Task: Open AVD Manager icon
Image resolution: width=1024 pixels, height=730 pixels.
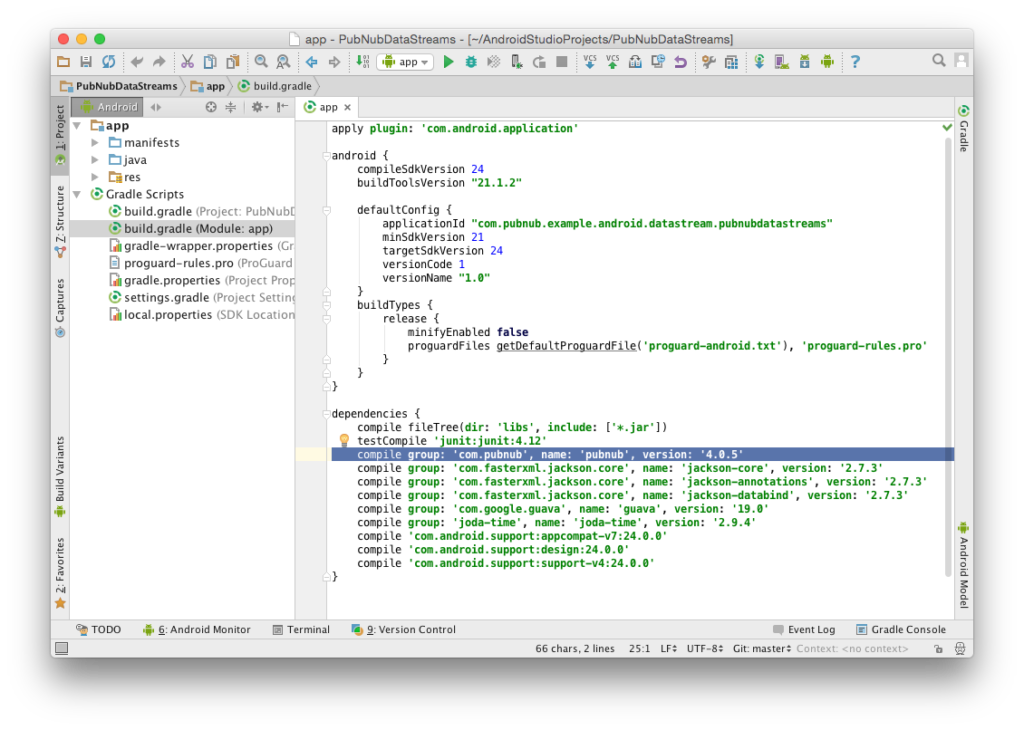Action: point(782,62)
